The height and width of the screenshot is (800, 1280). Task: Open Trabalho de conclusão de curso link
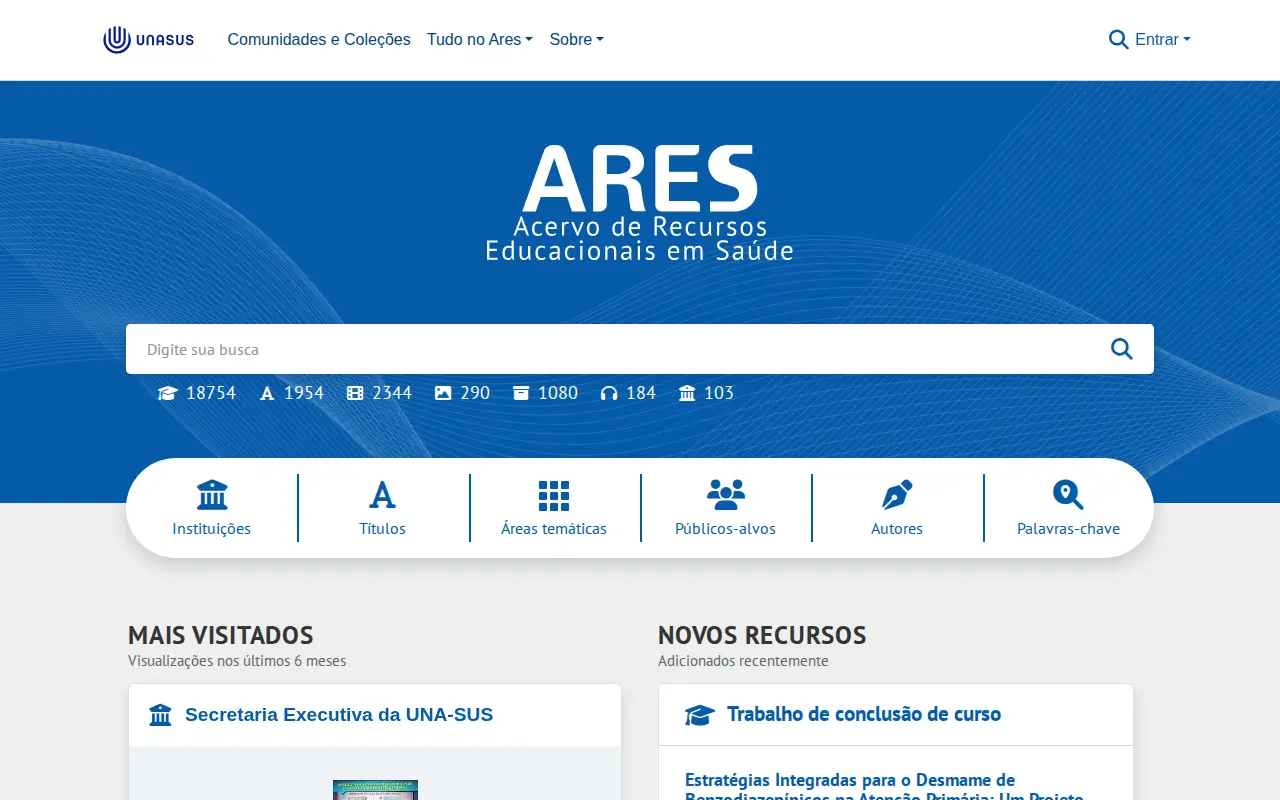click(x=864, y=714)
